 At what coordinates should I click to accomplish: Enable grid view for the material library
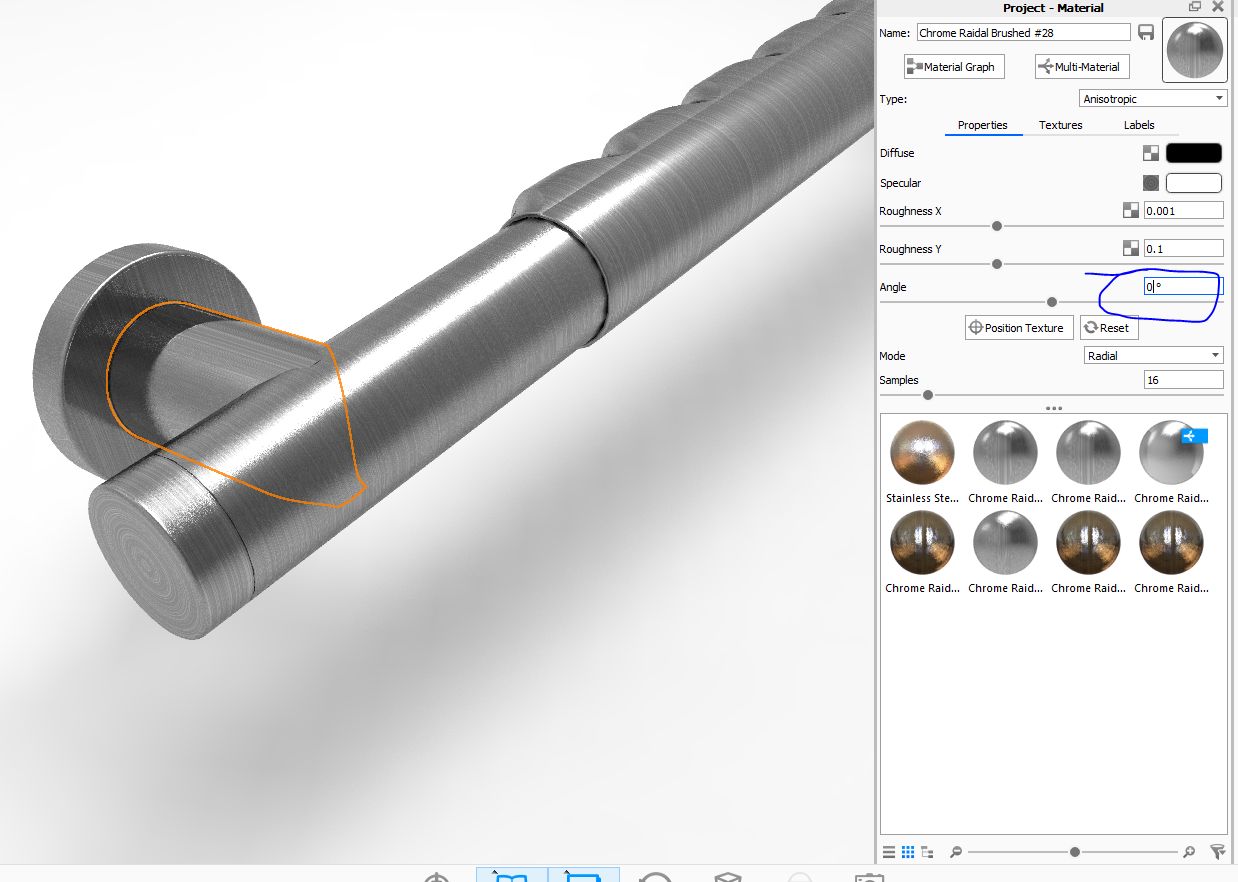(908, 851)
